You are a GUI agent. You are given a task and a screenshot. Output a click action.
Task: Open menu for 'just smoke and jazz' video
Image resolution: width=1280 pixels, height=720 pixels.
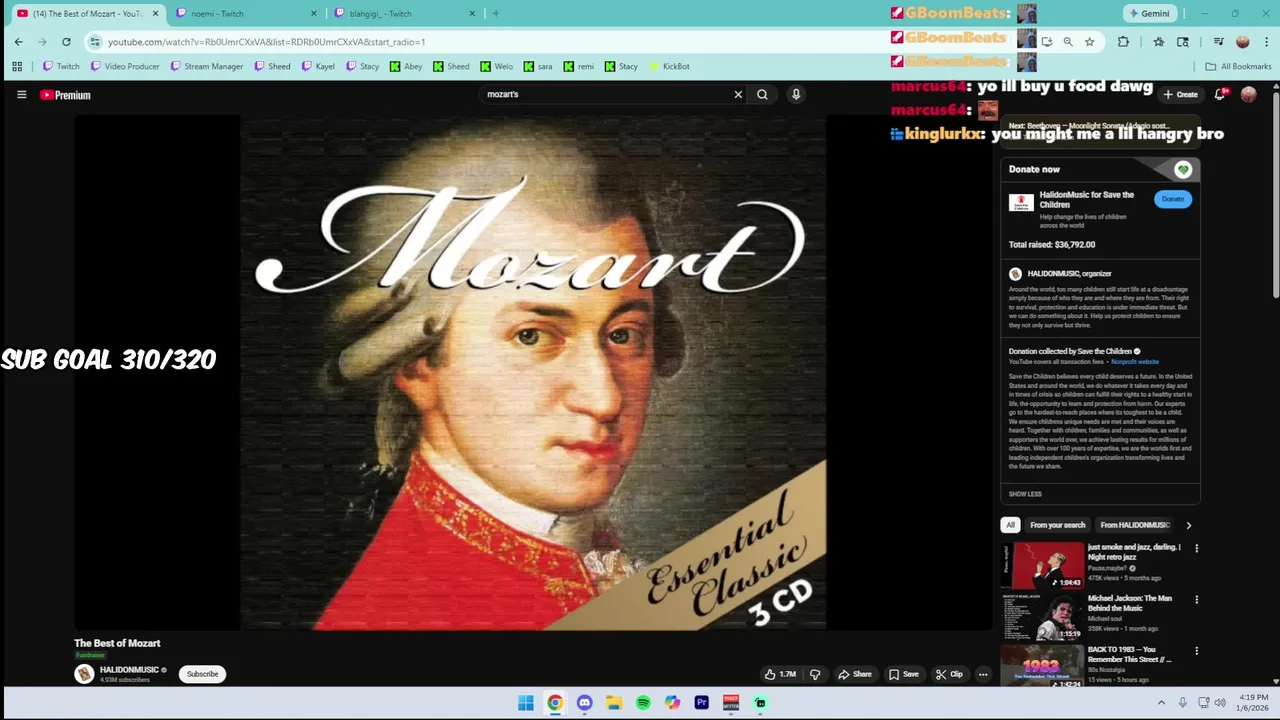[1196, 548]
